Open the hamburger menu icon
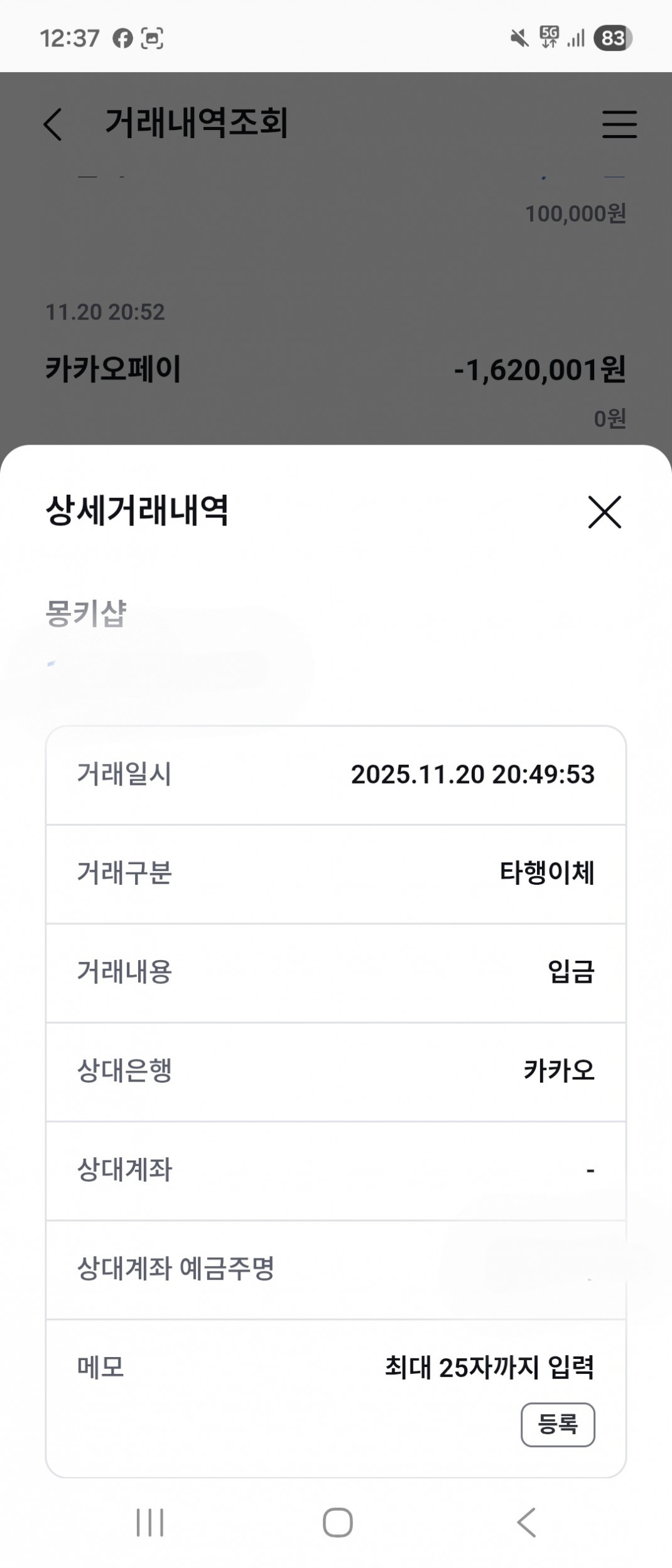Viewport: 672px width, 1568px height. (x=619, y=124)
